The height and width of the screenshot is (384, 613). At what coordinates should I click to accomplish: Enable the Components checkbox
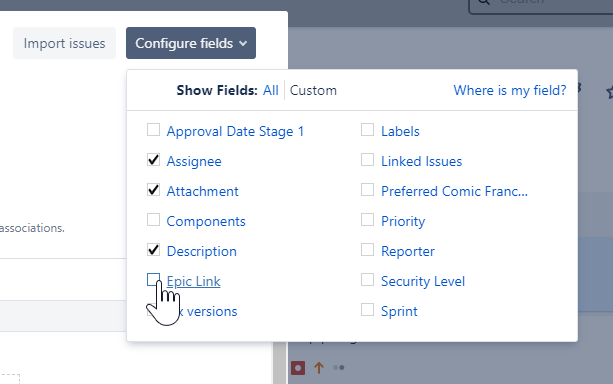click(153, 220)
